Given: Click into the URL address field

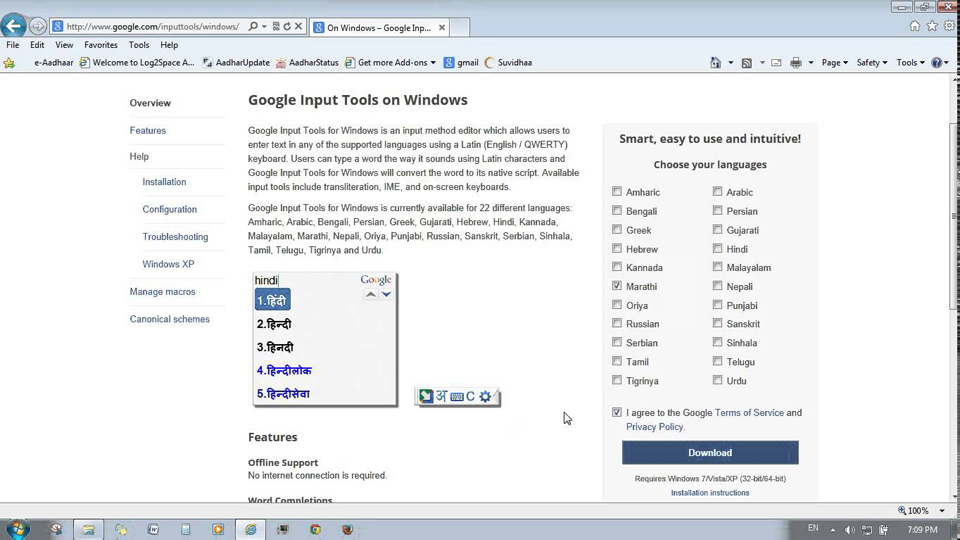Looking at the screenshot, I should (x=153, y=26).
